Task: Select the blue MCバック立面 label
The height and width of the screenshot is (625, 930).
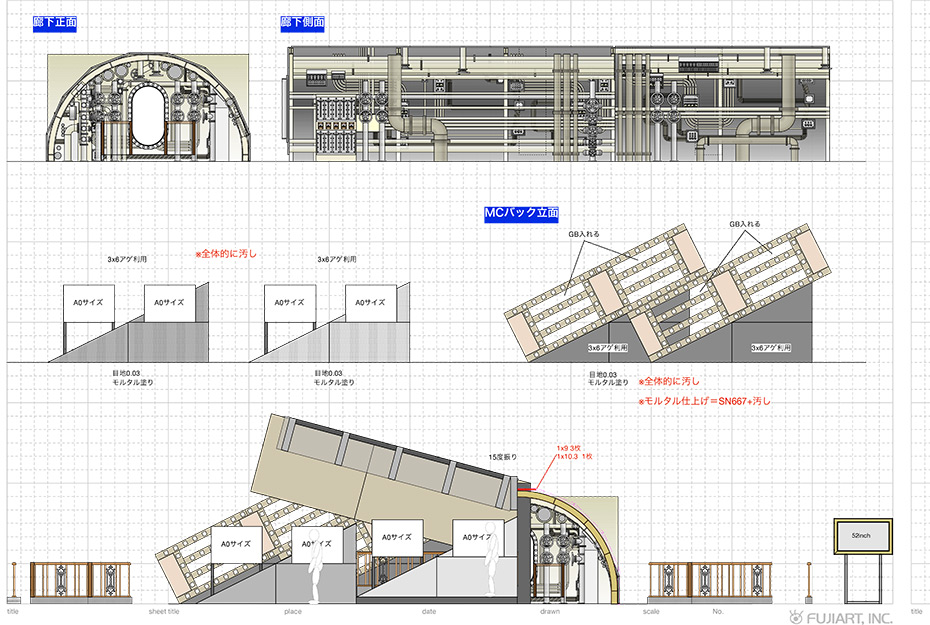Action: [521, 213]
